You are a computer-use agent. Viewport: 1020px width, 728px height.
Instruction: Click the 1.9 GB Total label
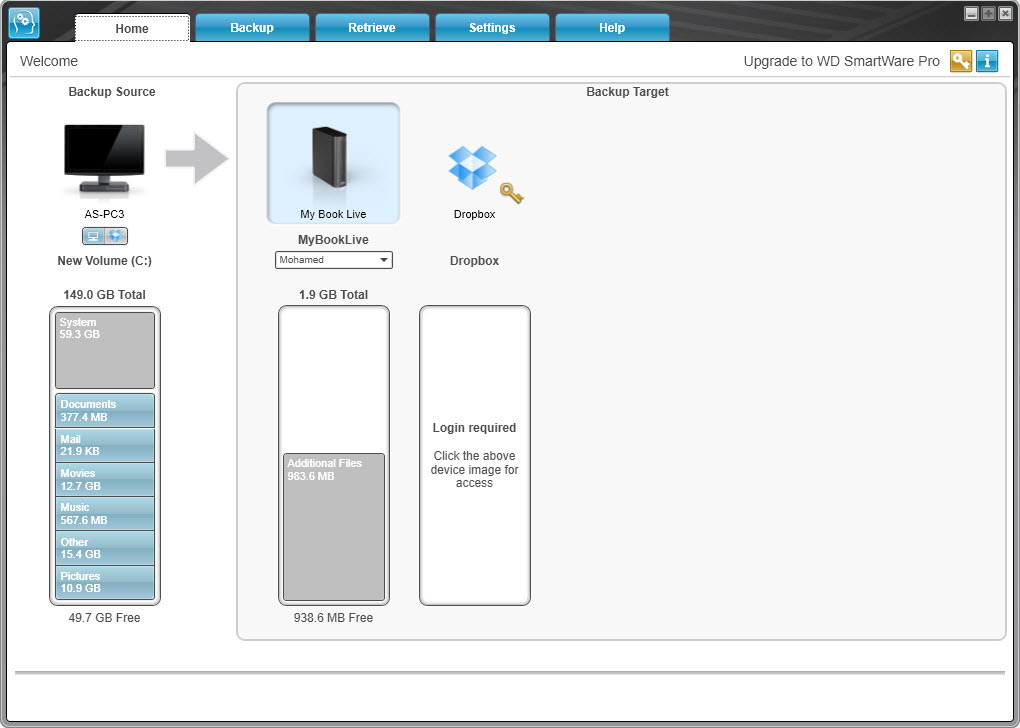[333, 295]
